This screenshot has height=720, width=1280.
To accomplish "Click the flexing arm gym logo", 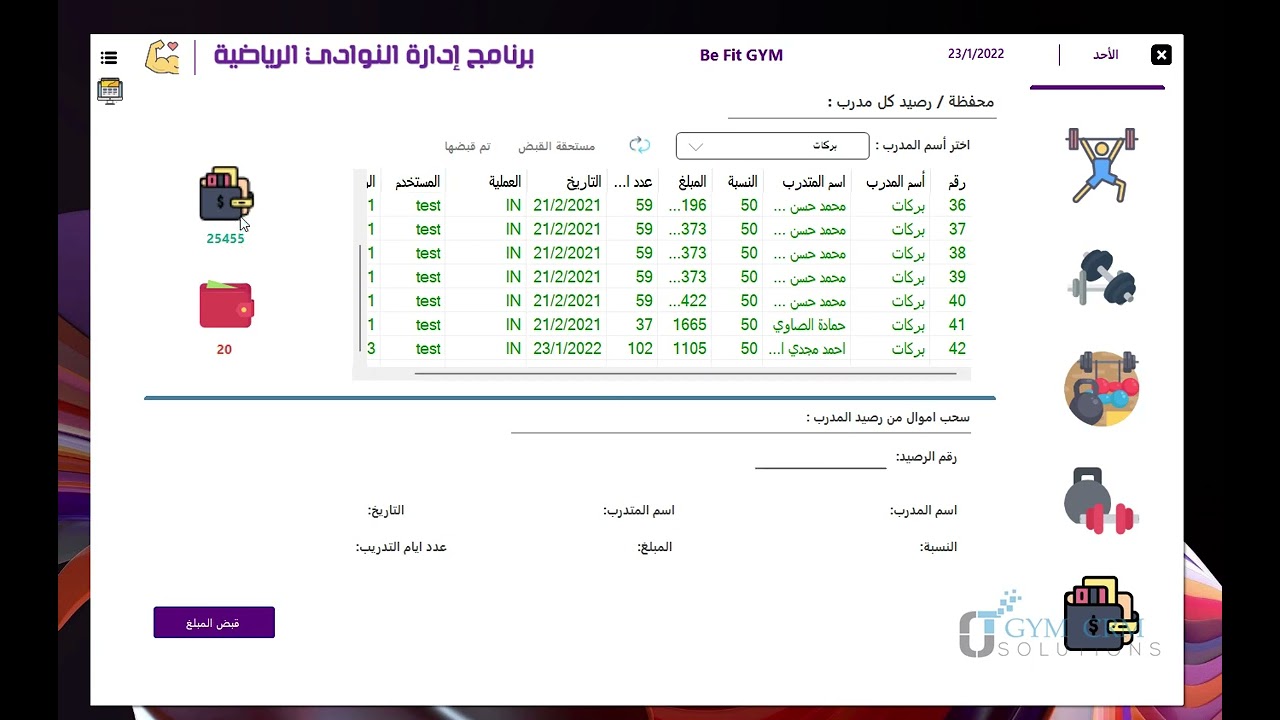I will click(162, 57).
